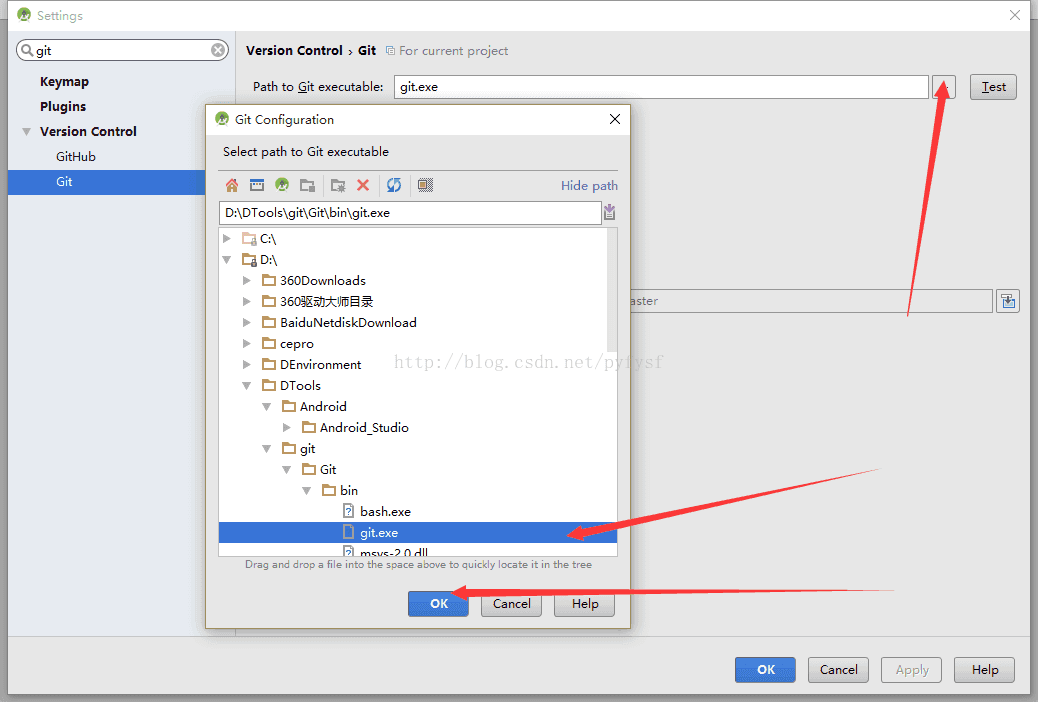Select Version Control in the sidebar

click(x=88, y=132)
